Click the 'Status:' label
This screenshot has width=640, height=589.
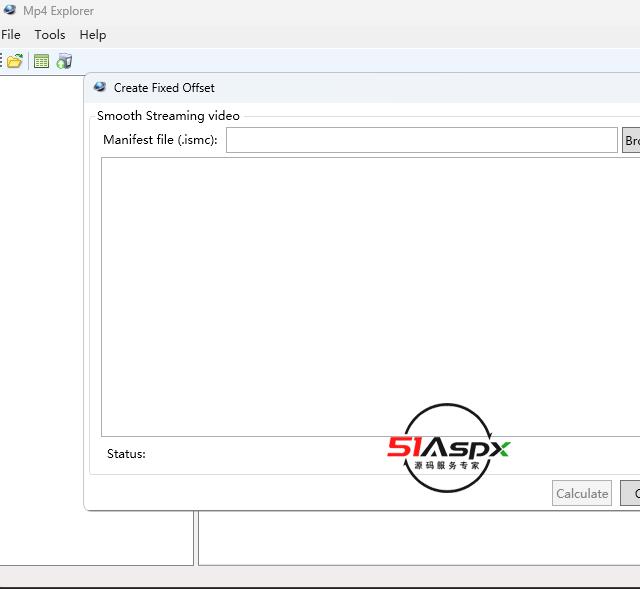pos(126,454)
